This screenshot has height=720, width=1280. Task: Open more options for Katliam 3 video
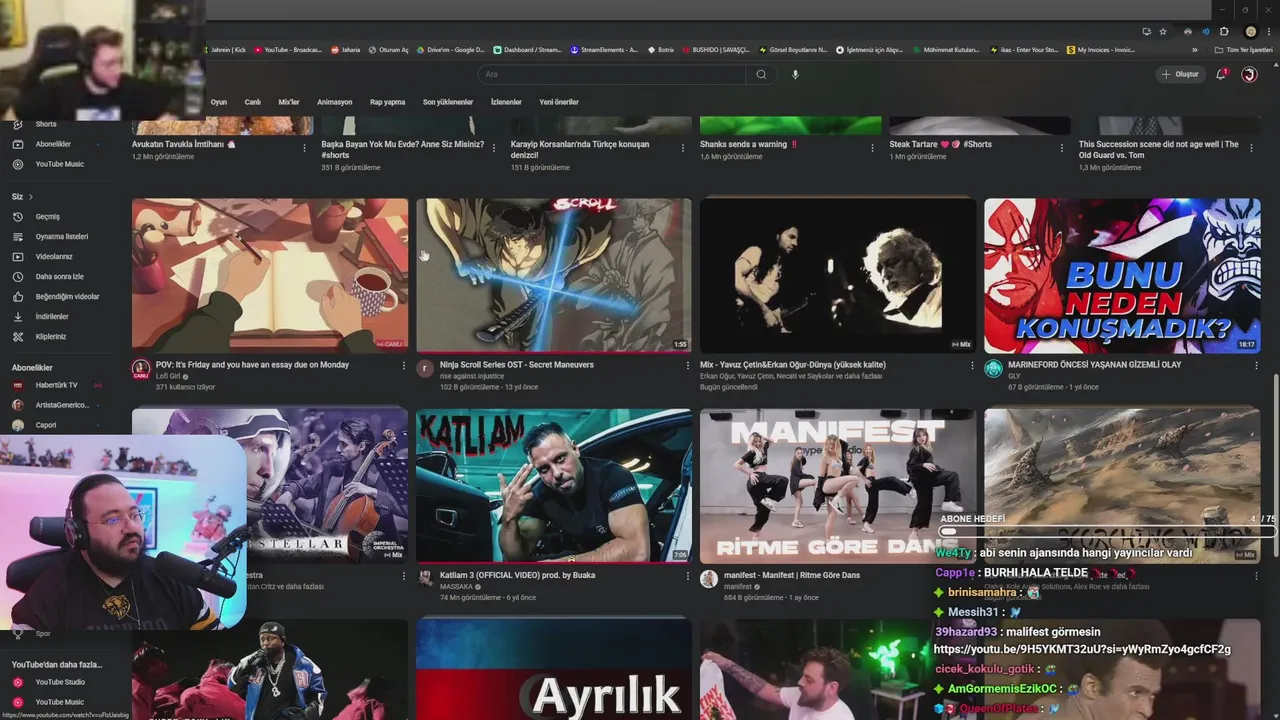[x=688, y=576]
